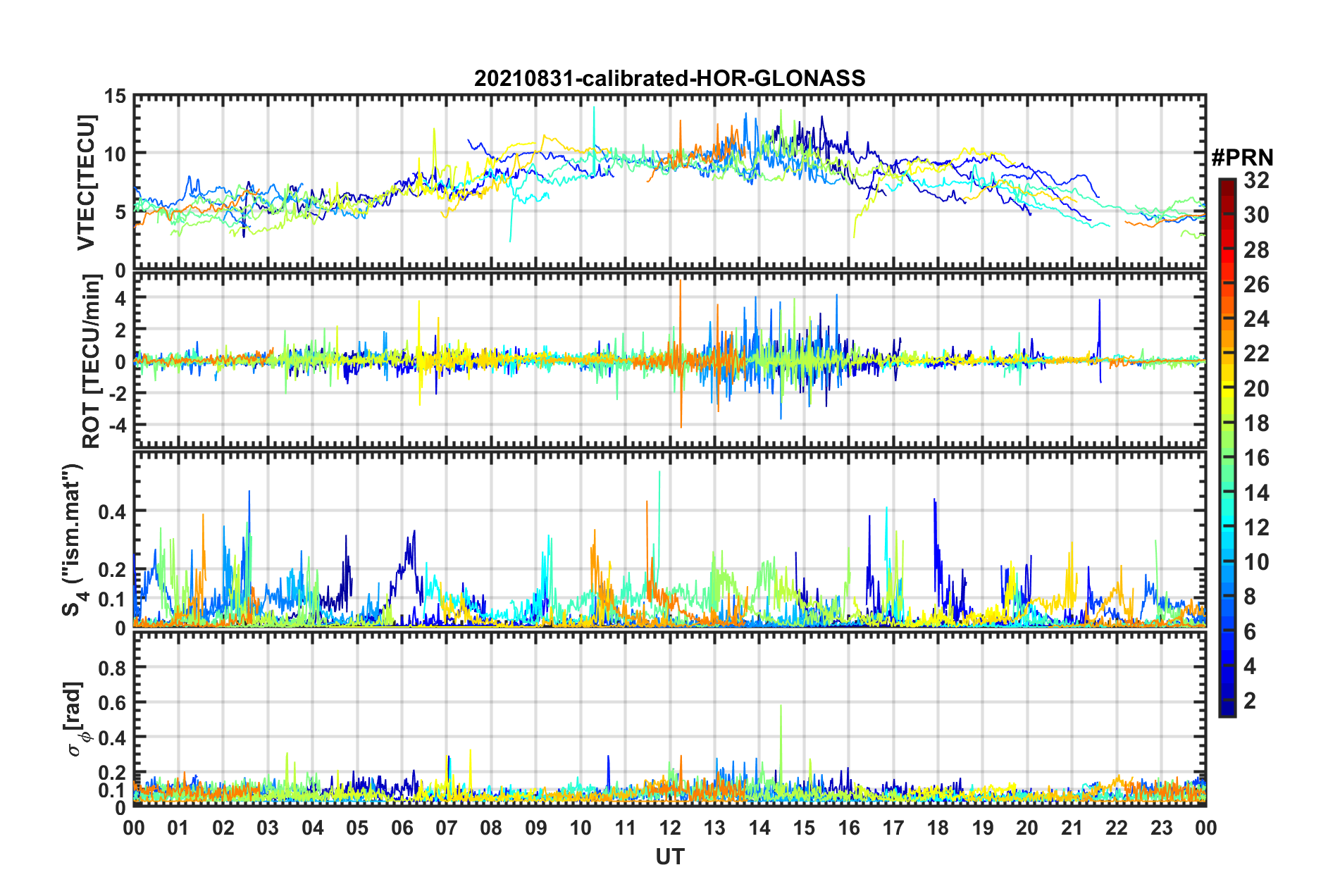This screenshot has height=896, width=1340.
Task: Click the tallest green spike in sigma-phi panel
Action: coord(781,707)
